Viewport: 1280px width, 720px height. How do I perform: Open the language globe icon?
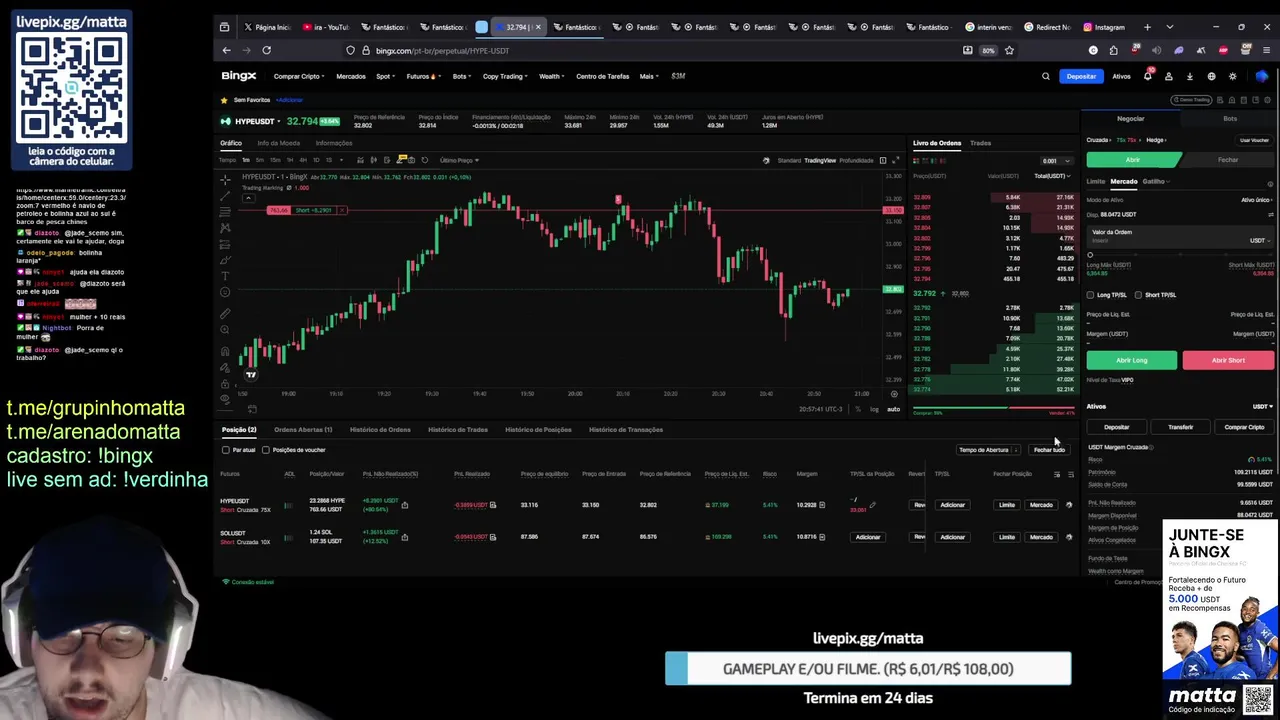tap(1211, 76)
